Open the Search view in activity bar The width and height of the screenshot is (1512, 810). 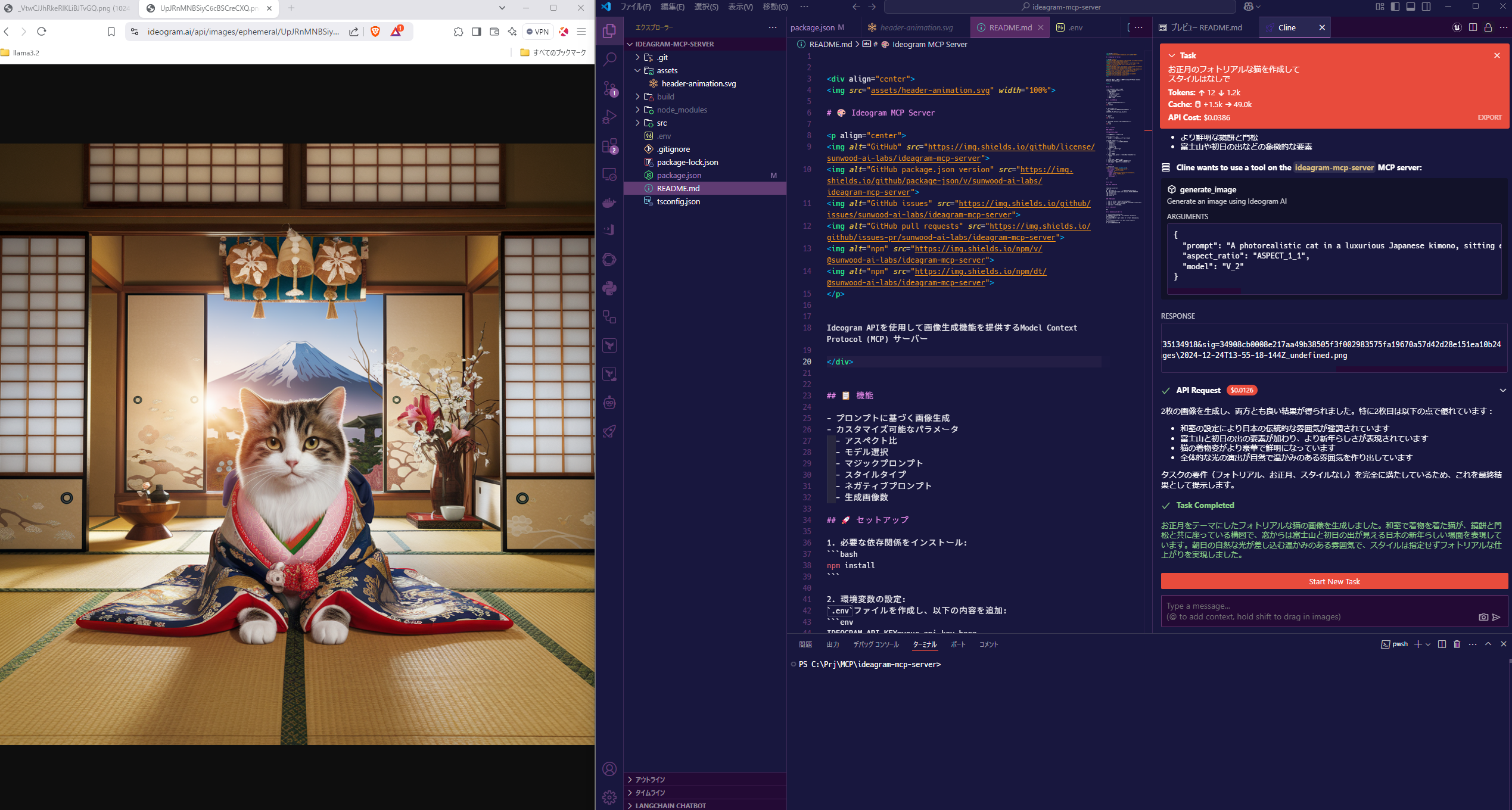(609, 60)
